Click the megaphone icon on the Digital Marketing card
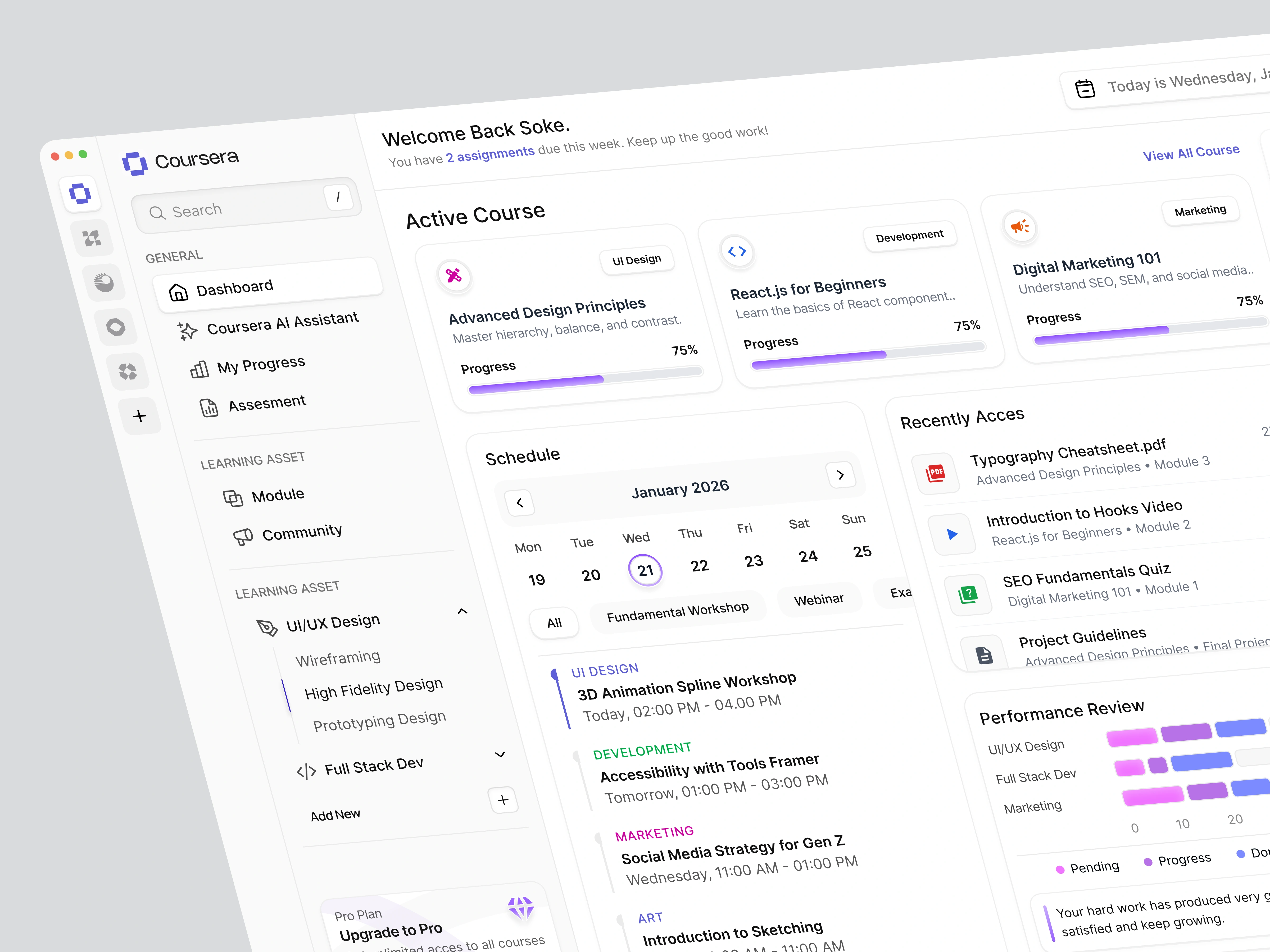1270x952 pixels. [x=1020, y=227]
